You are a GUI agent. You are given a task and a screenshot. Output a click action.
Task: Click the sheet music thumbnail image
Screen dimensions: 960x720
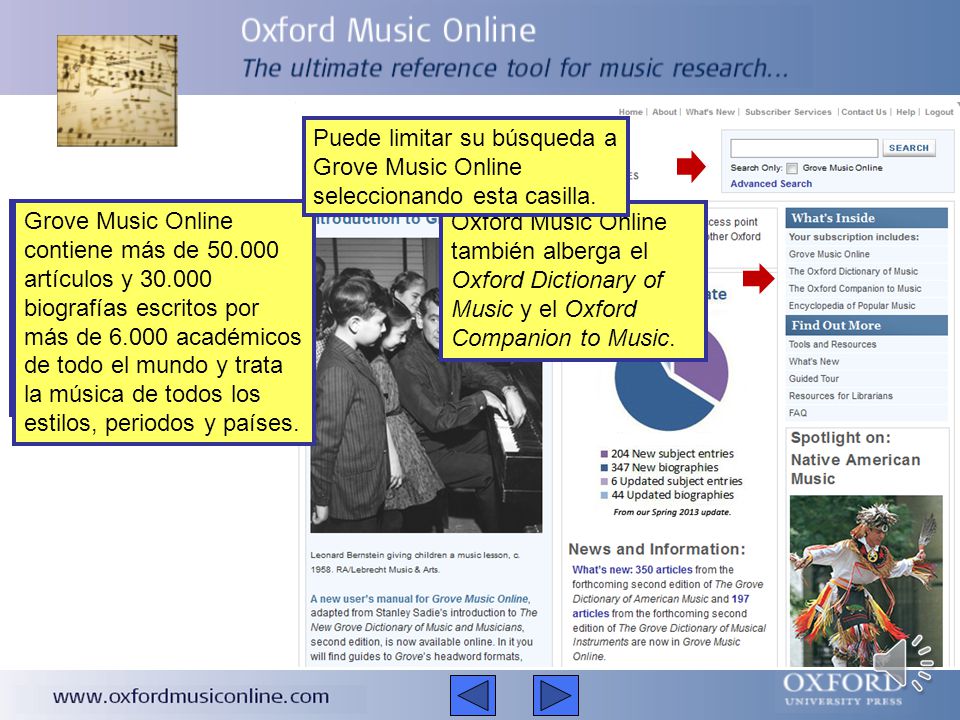click(x=117, y=91)
